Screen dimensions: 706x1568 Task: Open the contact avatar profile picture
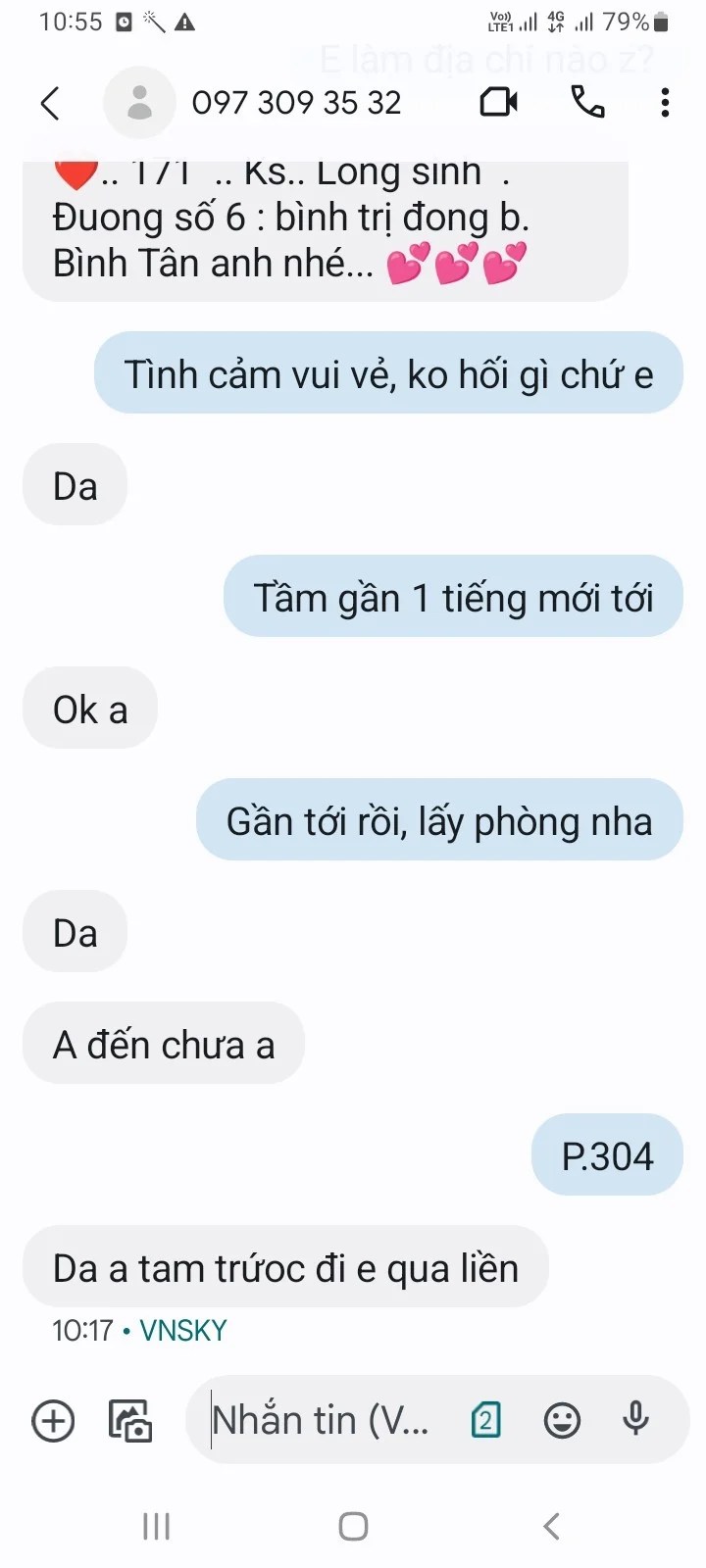[x=139, y=102]
